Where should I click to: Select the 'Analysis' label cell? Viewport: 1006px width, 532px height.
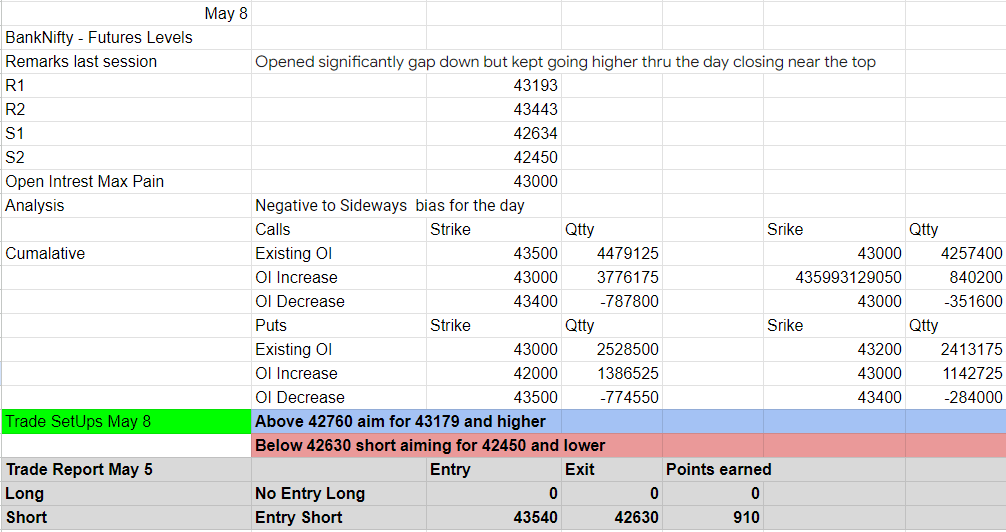point(126,206)
